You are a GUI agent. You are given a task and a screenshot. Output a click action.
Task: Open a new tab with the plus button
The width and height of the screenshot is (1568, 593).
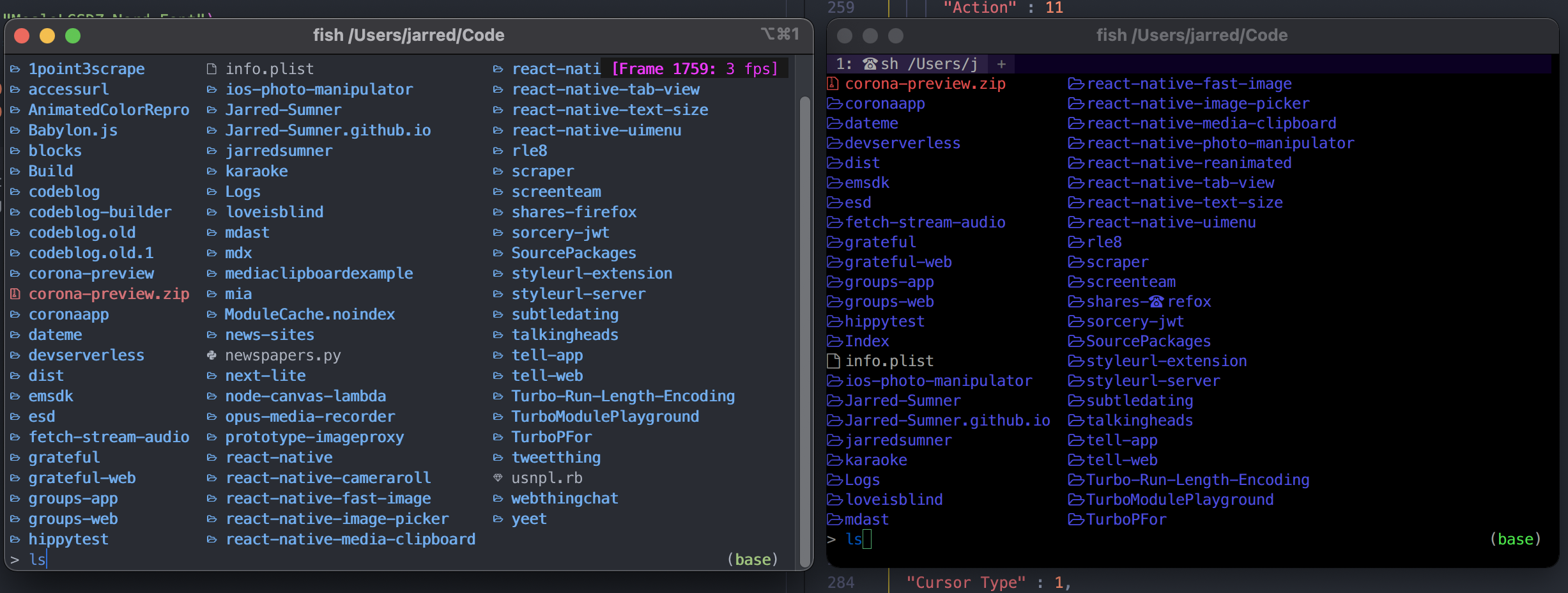pyautogui.click(x=1001, y=64)
